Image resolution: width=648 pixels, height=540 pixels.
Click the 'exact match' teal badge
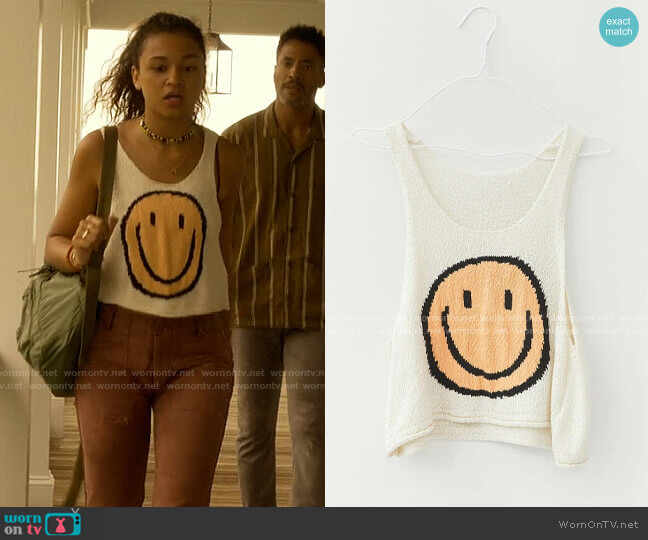click(619, 26)
